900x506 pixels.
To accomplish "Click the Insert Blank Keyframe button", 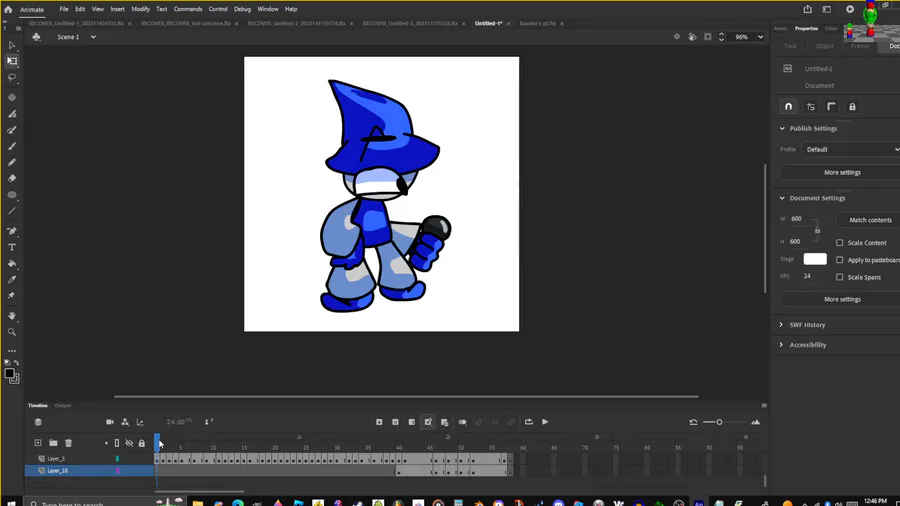I will click(395, 422).
